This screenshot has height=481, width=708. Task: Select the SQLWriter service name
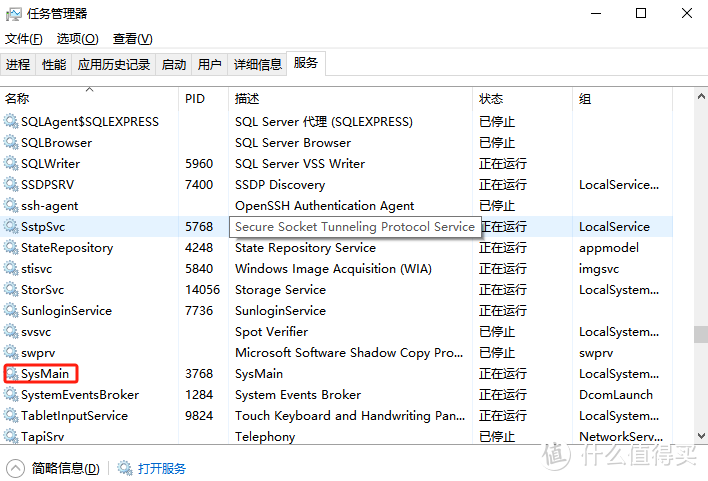pos(51,163)
